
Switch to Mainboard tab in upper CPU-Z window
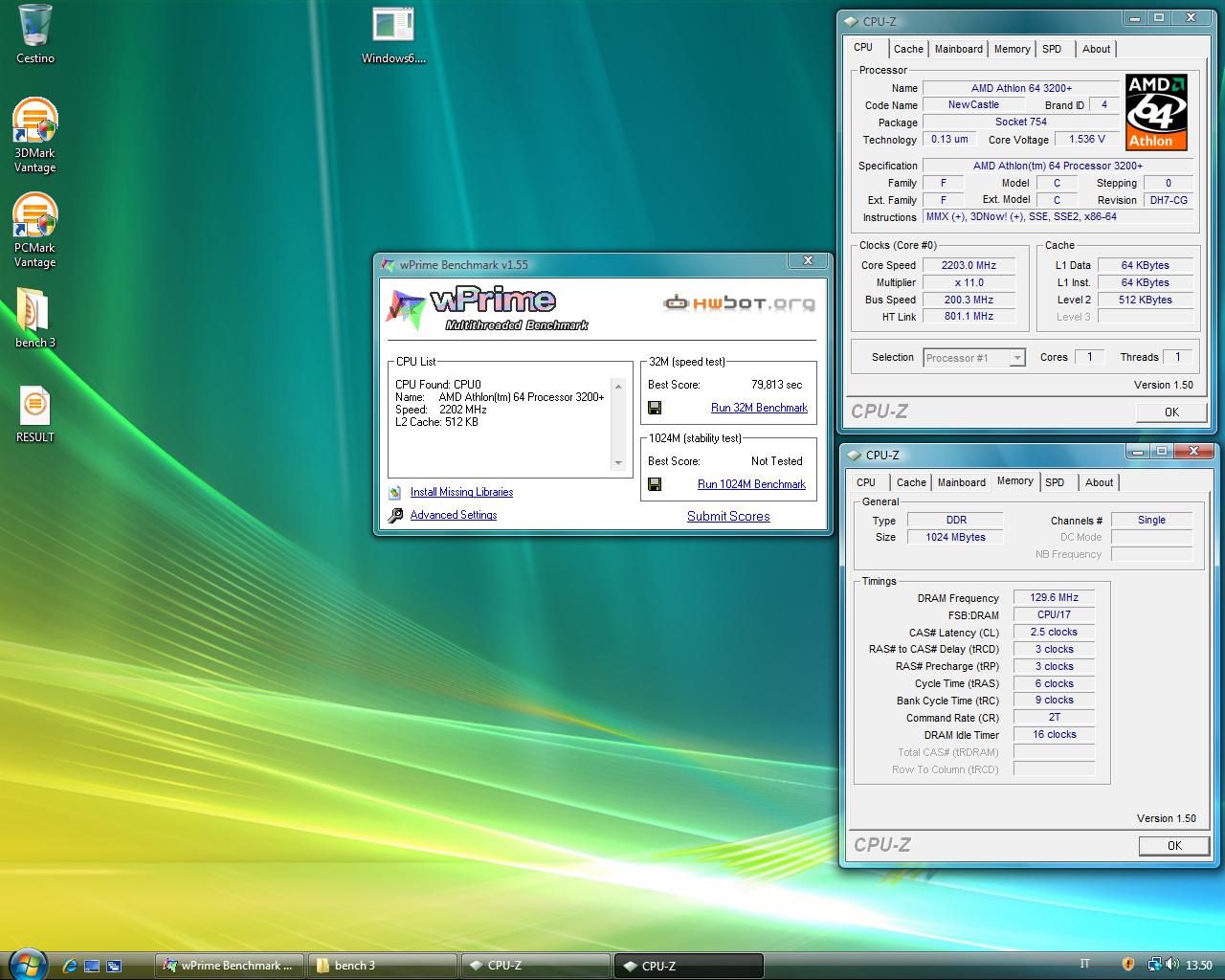pos(958,49)
